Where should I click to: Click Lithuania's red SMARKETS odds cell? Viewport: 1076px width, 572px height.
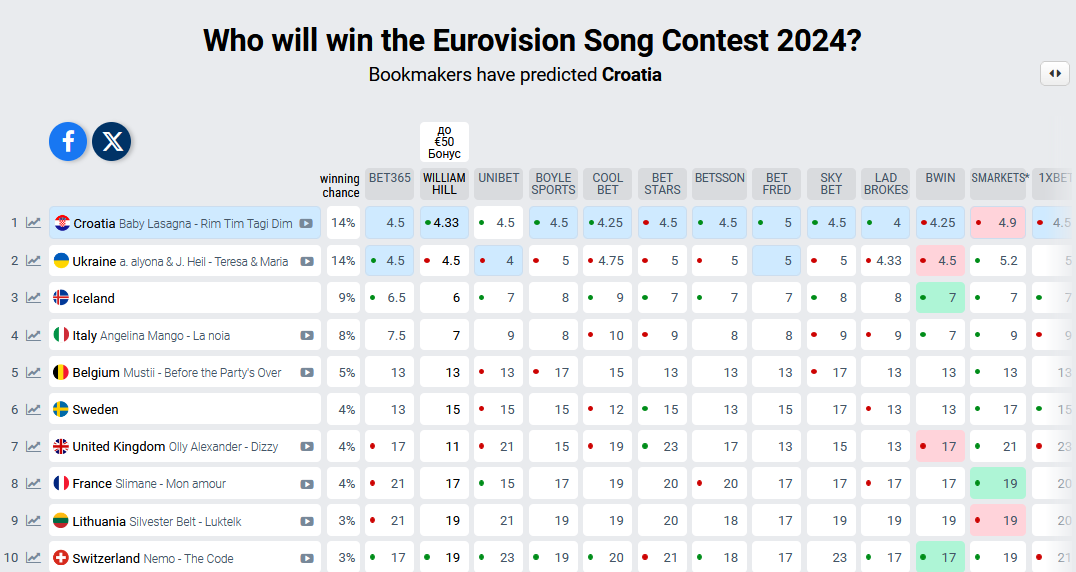pyautogui.click(x=998, y=521)
